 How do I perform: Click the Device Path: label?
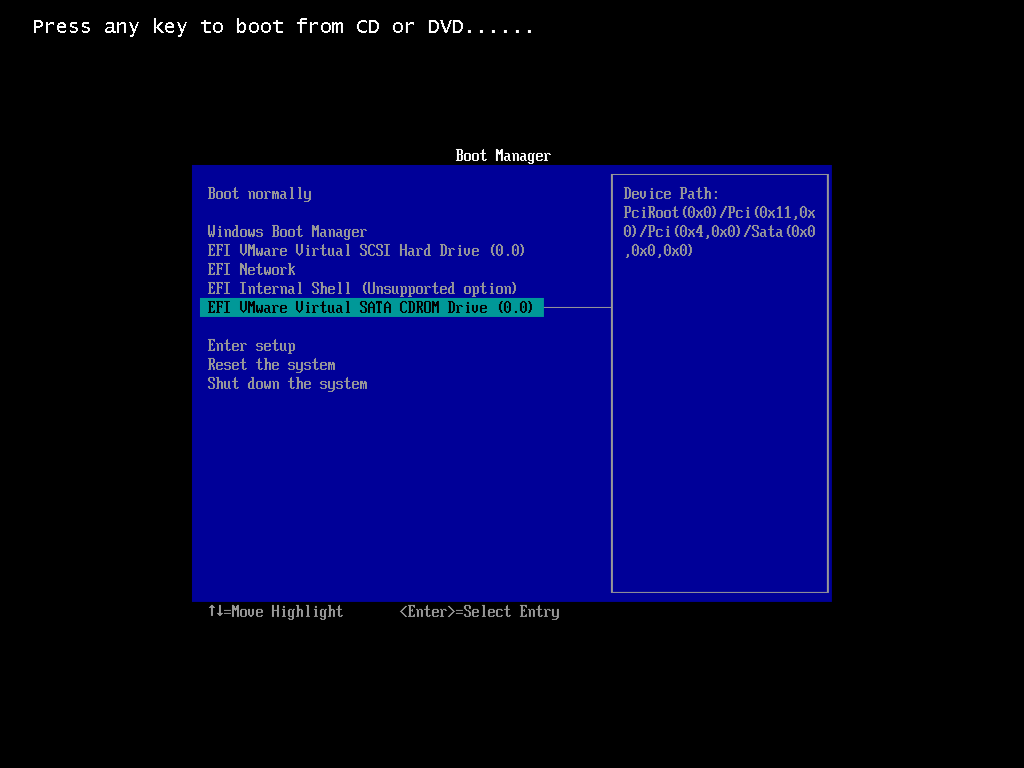tap(671, 194)
